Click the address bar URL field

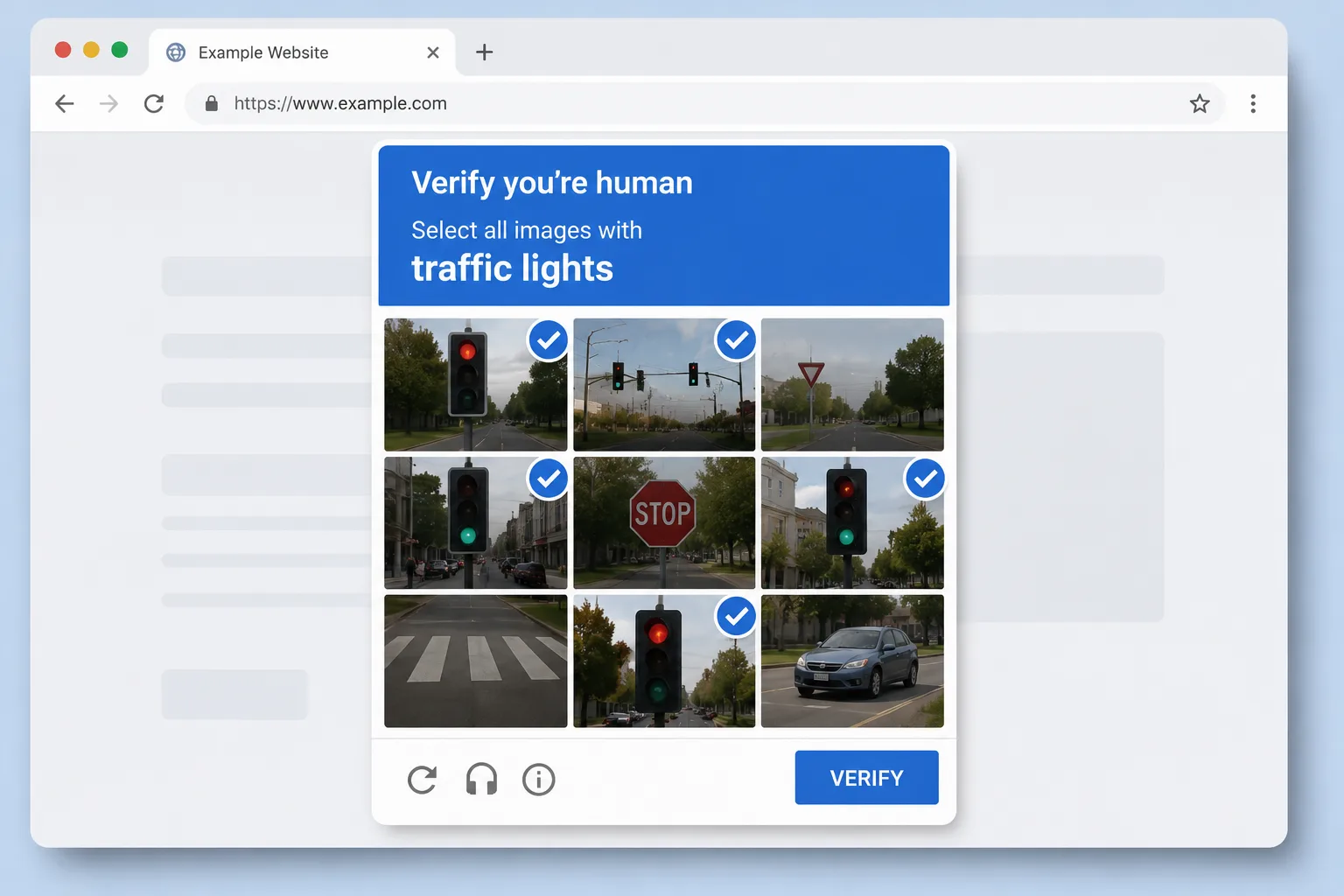point(704,104)
